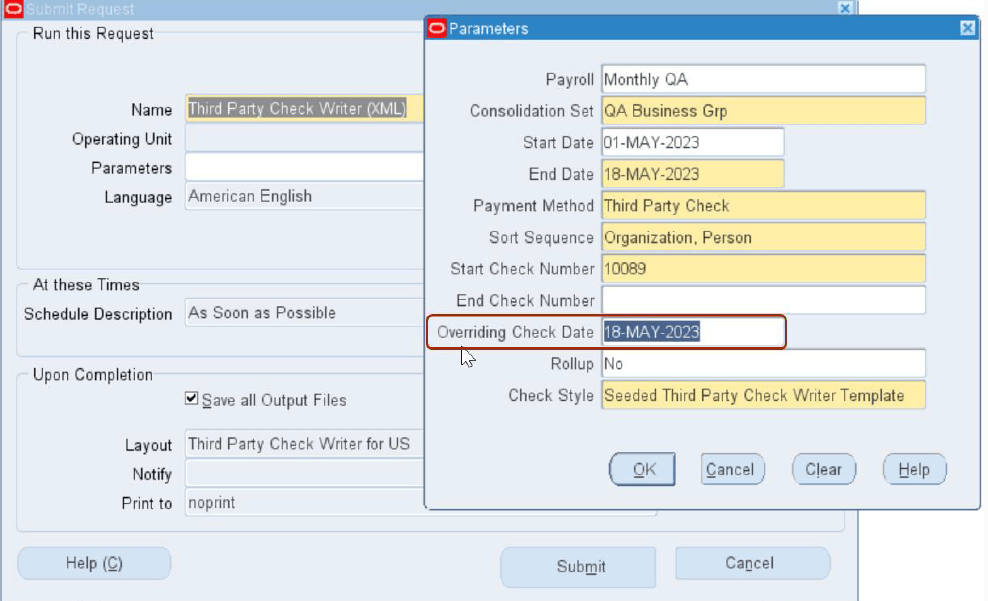The width and height of the screenshot is (988, 601).
Task: Click the Oracle icon in Parameters title
Action: point(437,28)
